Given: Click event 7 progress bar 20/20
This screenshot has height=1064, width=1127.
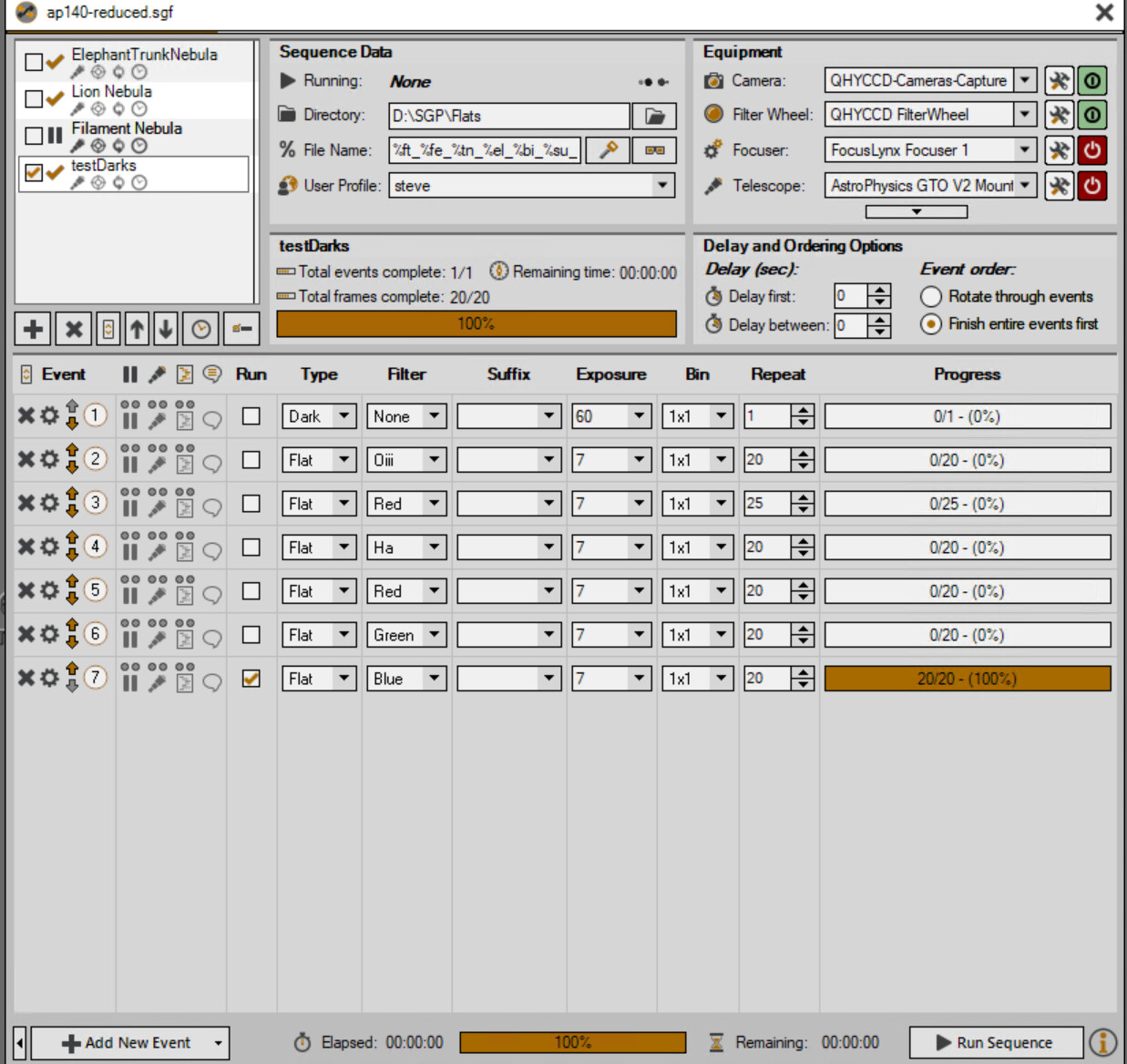Looking at the screenshot, I should [968, 679].
